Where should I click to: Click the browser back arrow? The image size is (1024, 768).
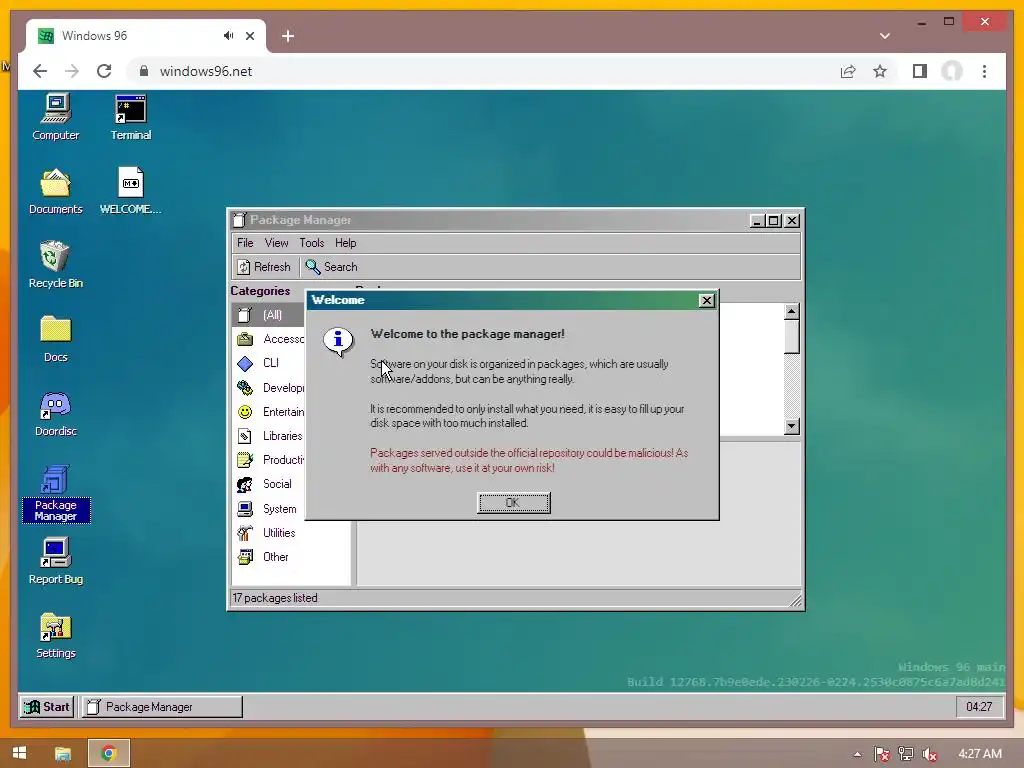[x=40, y=71]
